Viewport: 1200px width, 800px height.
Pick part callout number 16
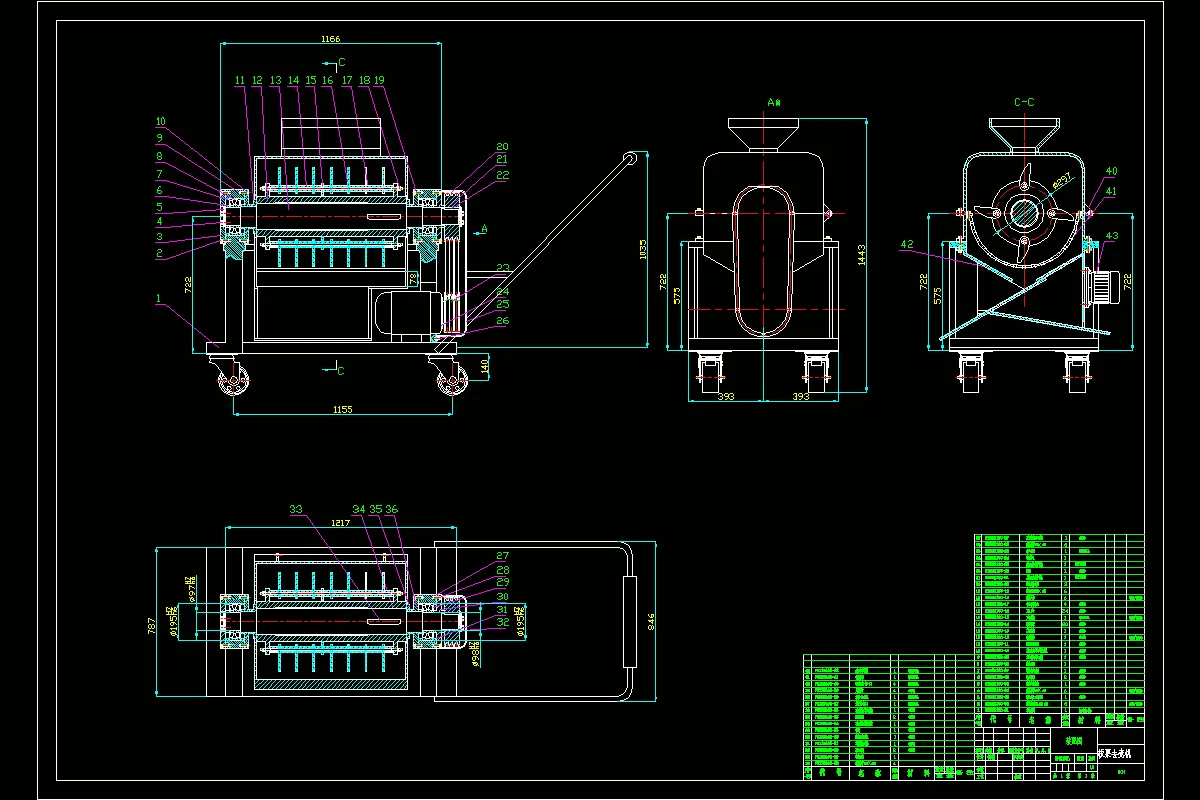[x=327, y=80]
